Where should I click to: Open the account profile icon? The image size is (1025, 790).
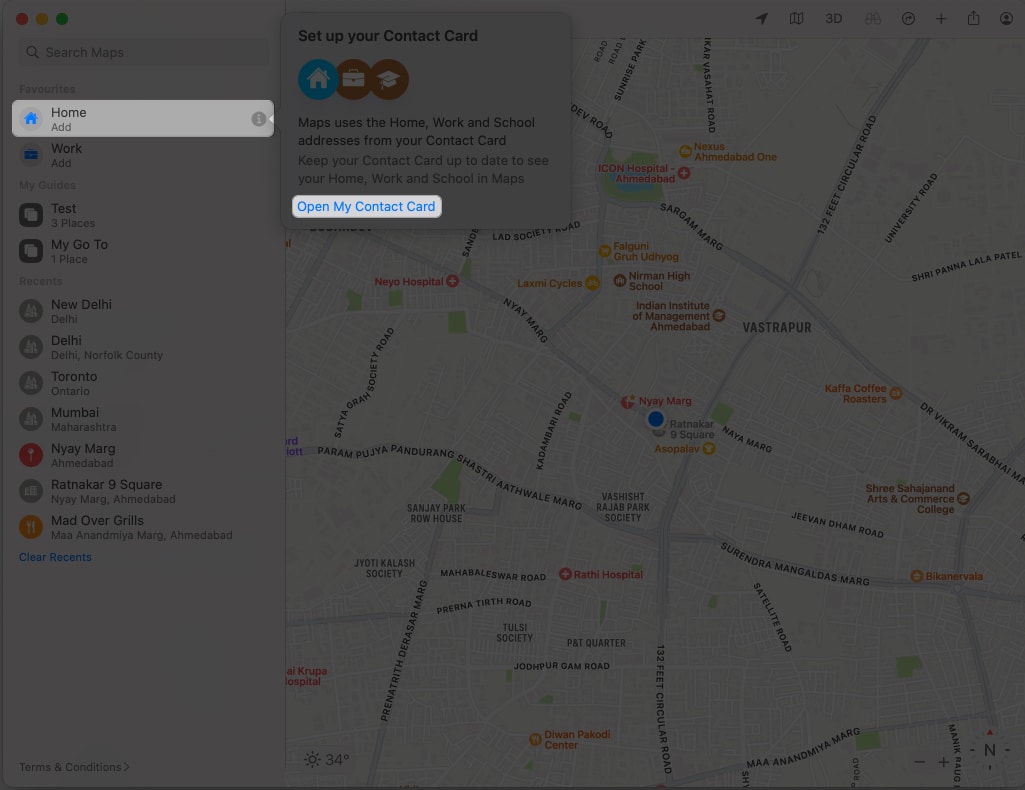click(1006, 19)
